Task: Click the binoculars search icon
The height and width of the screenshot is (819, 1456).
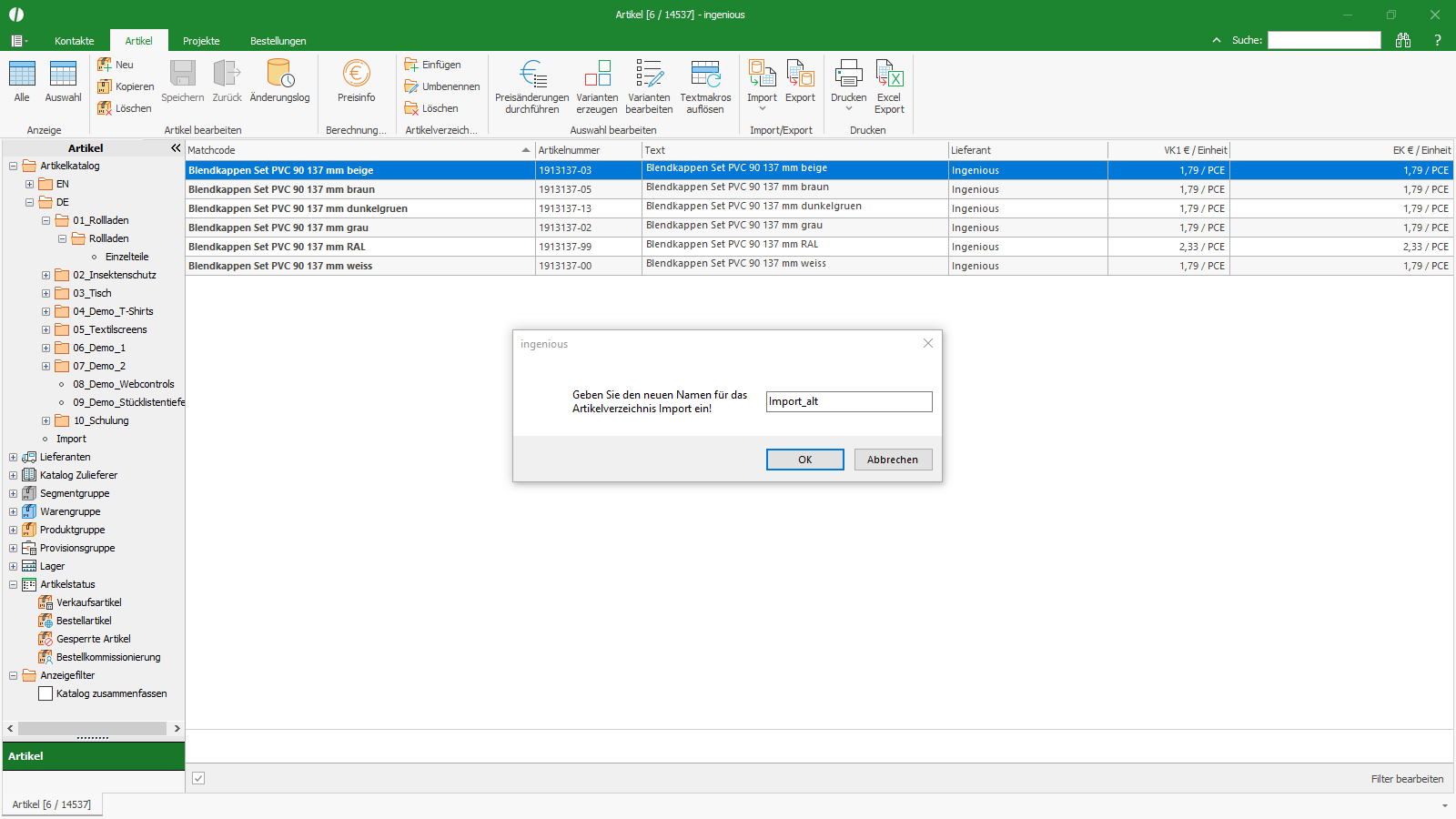Action: (1403, 40)
